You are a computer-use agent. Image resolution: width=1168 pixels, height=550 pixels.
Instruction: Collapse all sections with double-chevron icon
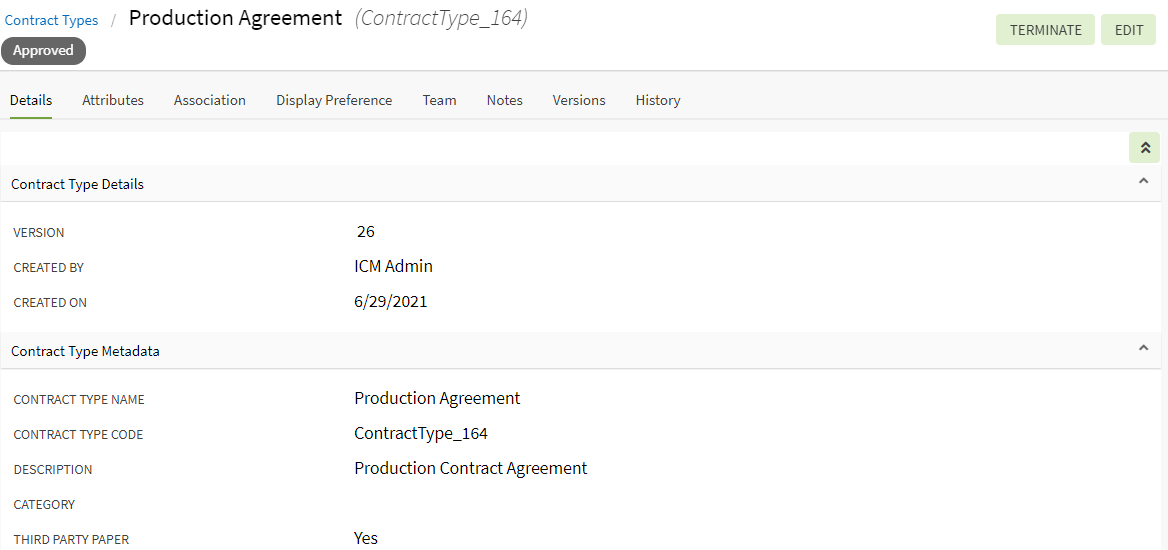click(x=1144, y=148)
